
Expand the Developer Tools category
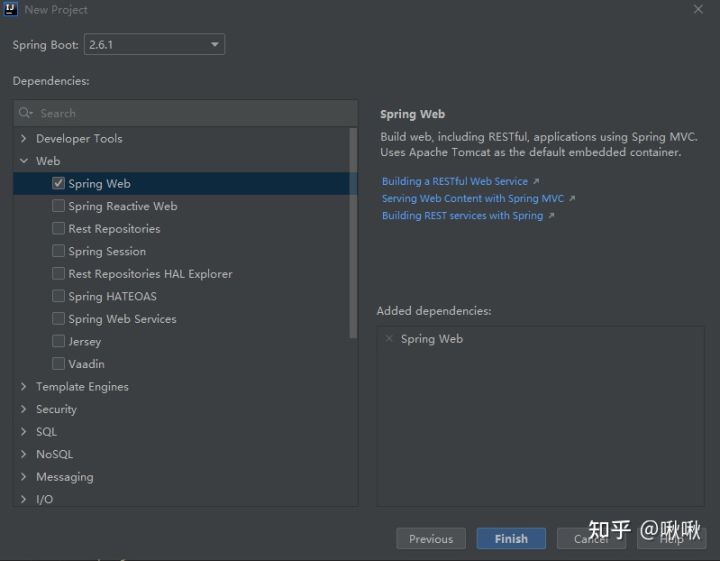23,138
